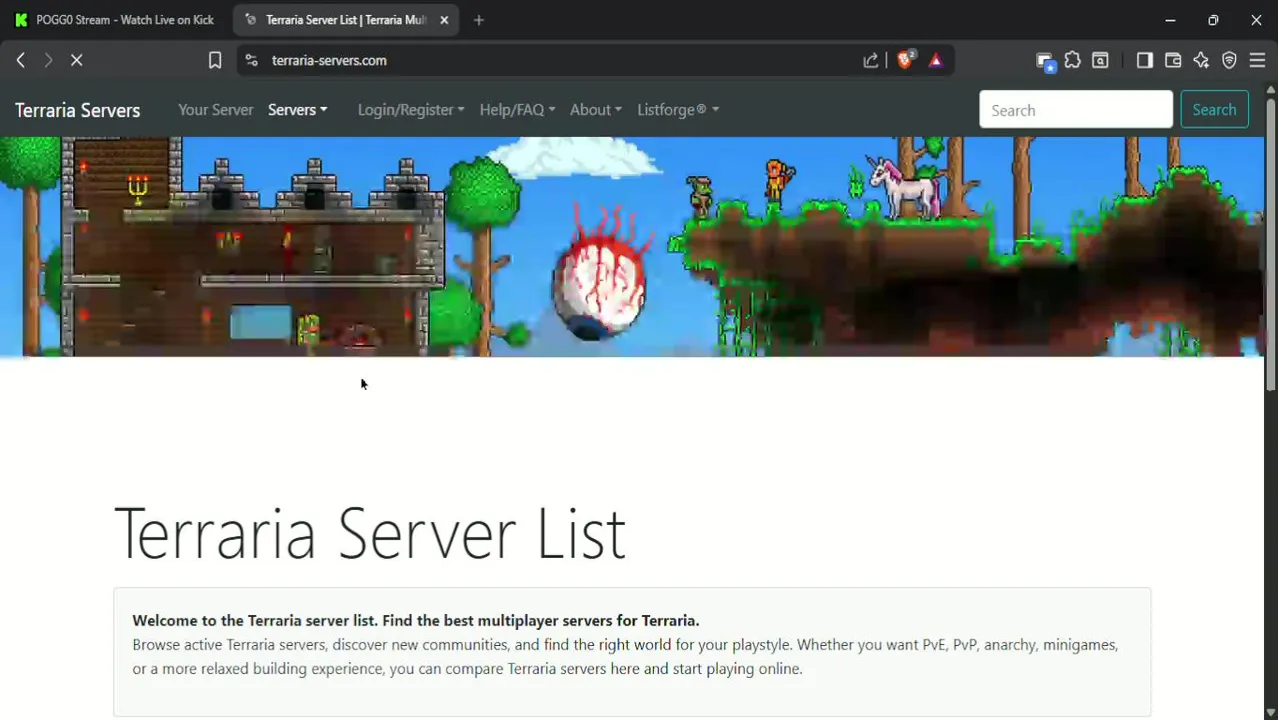Focus the site Search input field
The height and width of the screenshot is (720, 1278).
[1075, 110]
